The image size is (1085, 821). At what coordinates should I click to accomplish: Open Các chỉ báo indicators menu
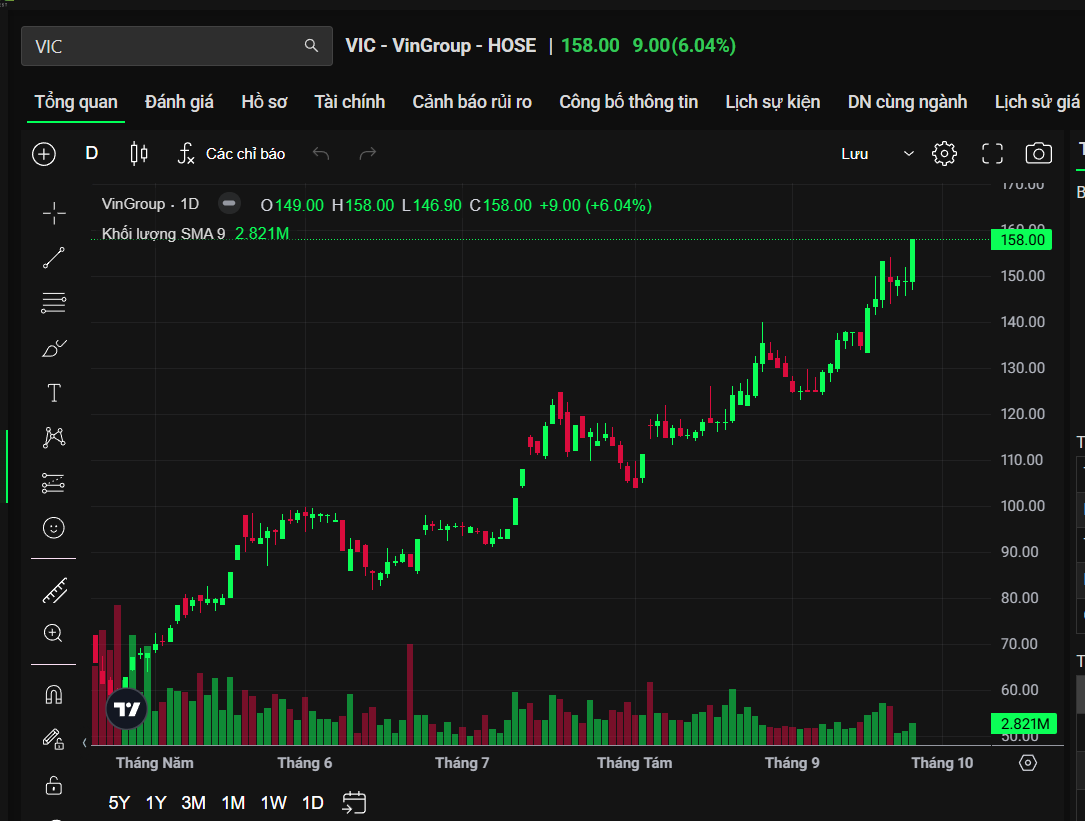[231, 153]
